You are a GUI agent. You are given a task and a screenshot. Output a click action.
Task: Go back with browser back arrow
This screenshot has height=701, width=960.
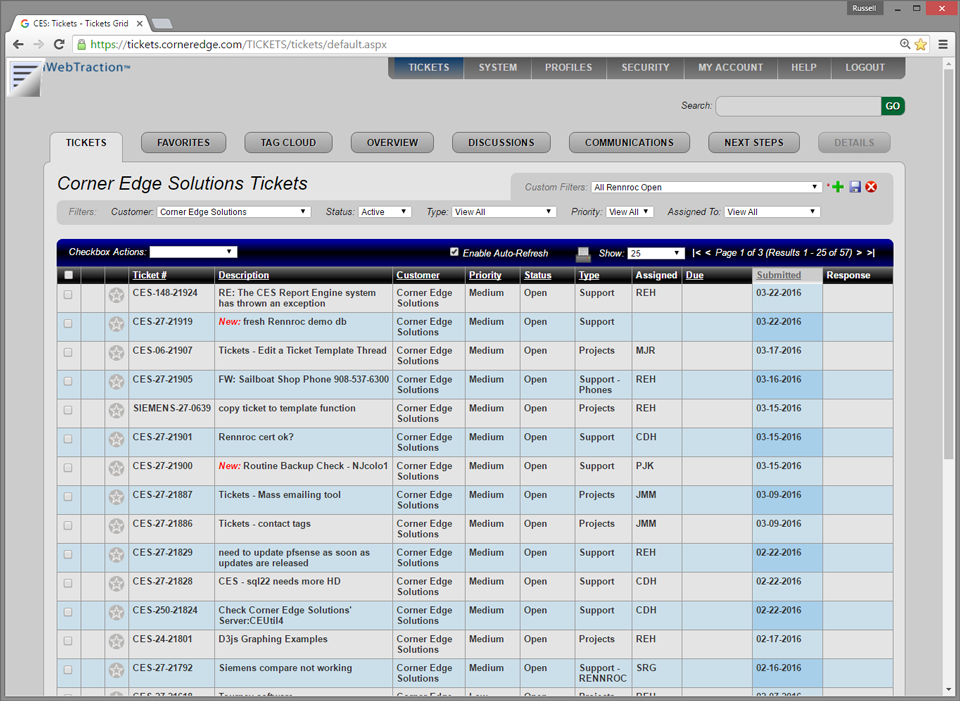[18, 44]
